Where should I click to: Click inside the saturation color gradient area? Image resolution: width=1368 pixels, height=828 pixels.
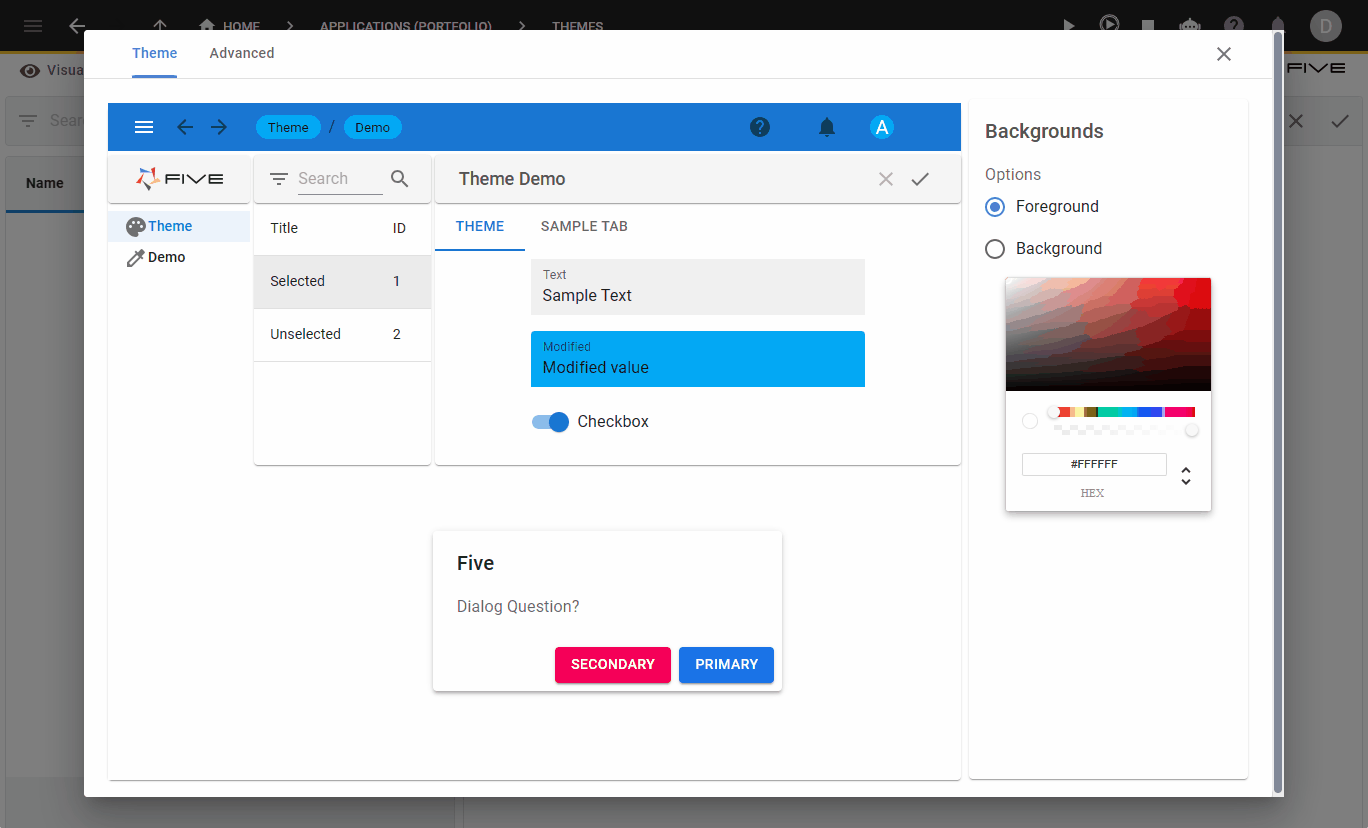(x=1108, y=334)
